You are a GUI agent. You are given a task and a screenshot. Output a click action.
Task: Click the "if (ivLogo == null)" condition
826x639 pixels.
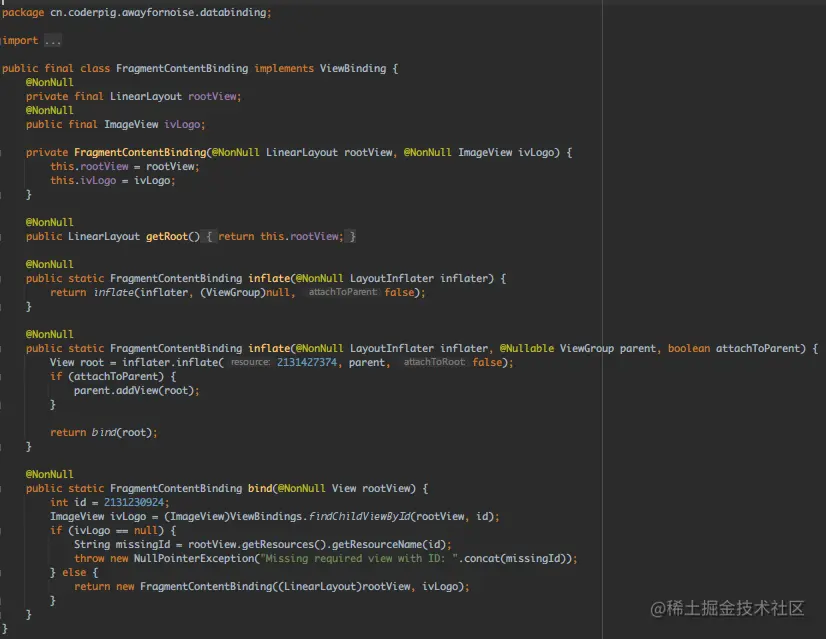(x=107, y=530)
